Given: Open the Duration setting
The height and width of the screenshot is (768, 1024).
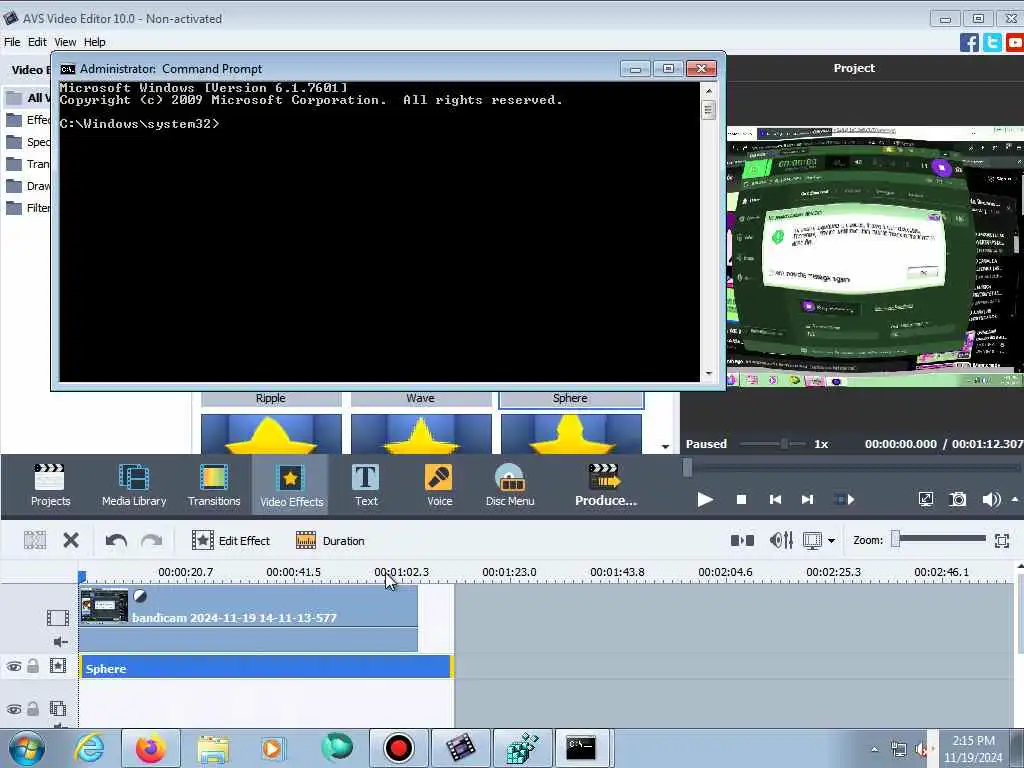Looking at the screenshot, I should (x=330, y=541).
